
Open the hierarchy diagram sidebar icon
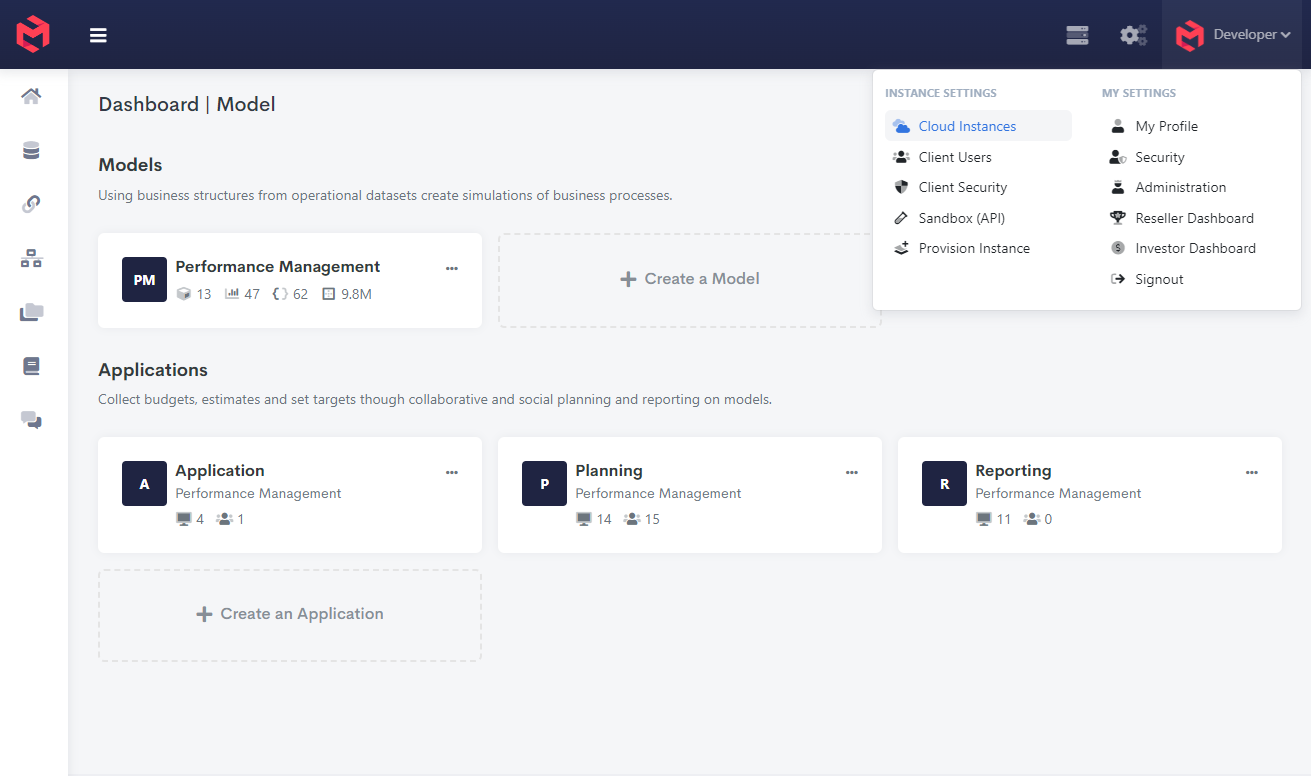coord(31,259)
